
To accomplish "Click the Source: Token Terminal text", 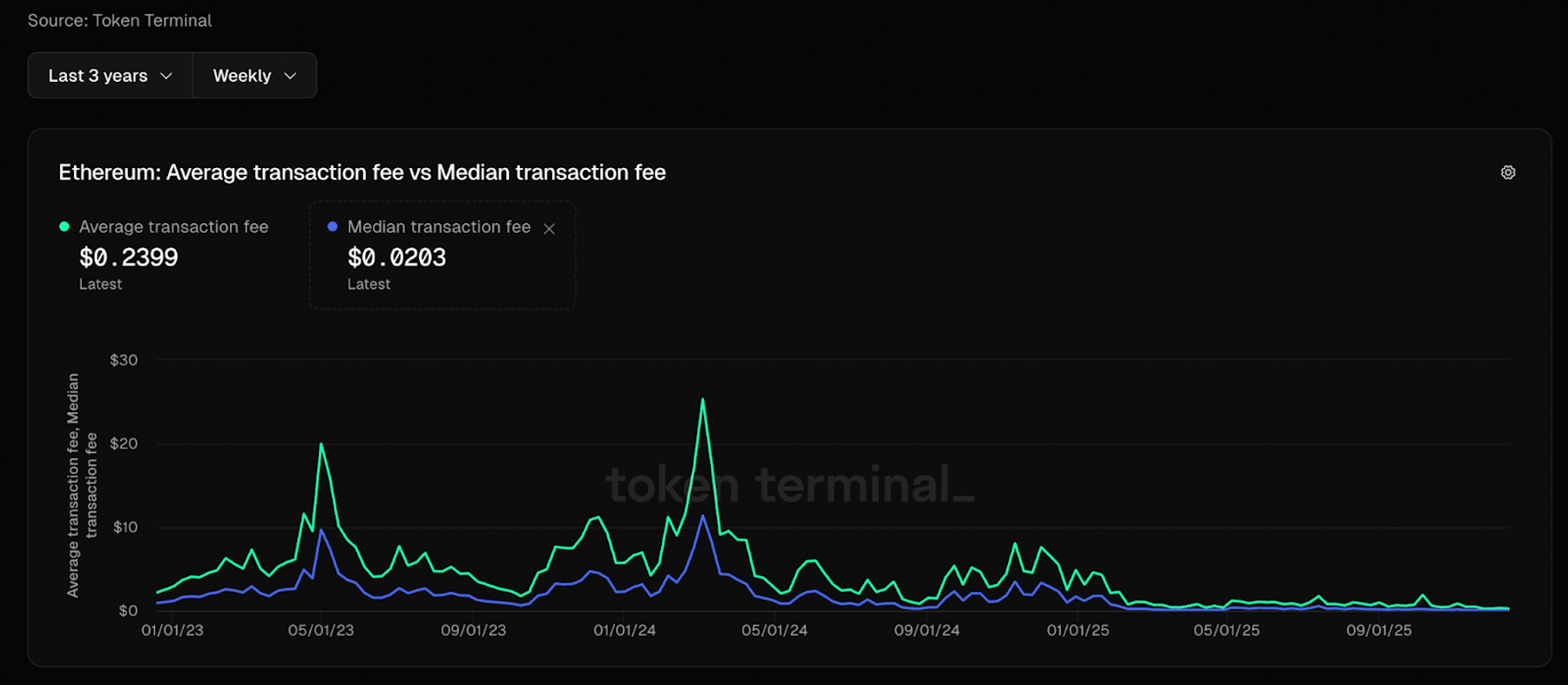I will click(119, 20).
